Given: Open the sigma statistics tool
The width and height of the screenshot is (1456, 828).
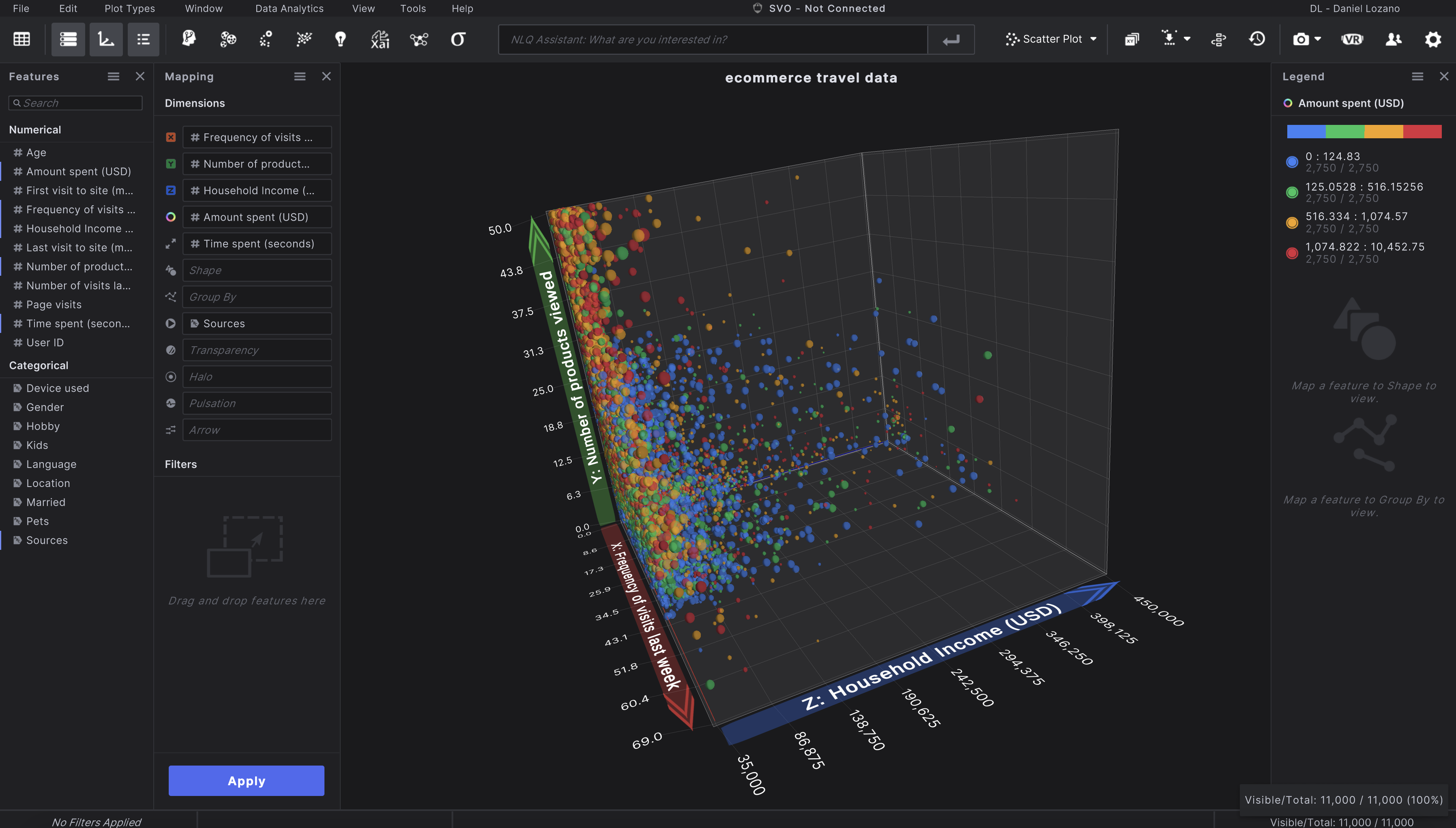Looking at the screenshot, I should pyautogui.click(x=458, y=39).
